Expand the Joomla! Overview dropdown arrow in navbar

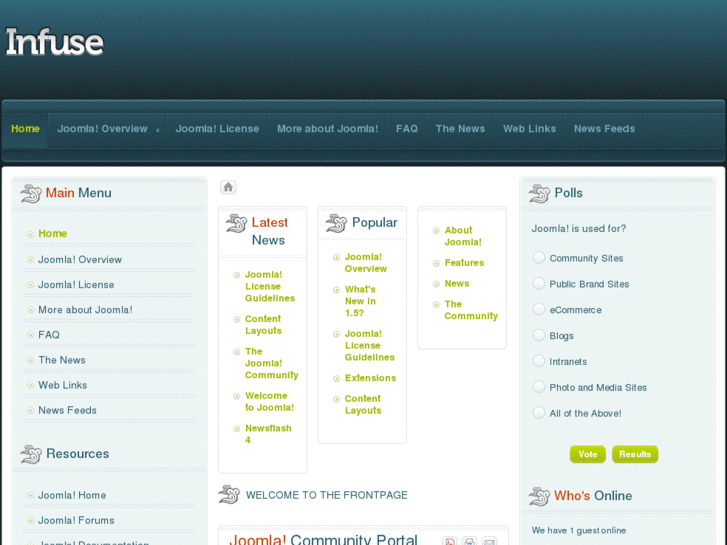click(158, 130)
